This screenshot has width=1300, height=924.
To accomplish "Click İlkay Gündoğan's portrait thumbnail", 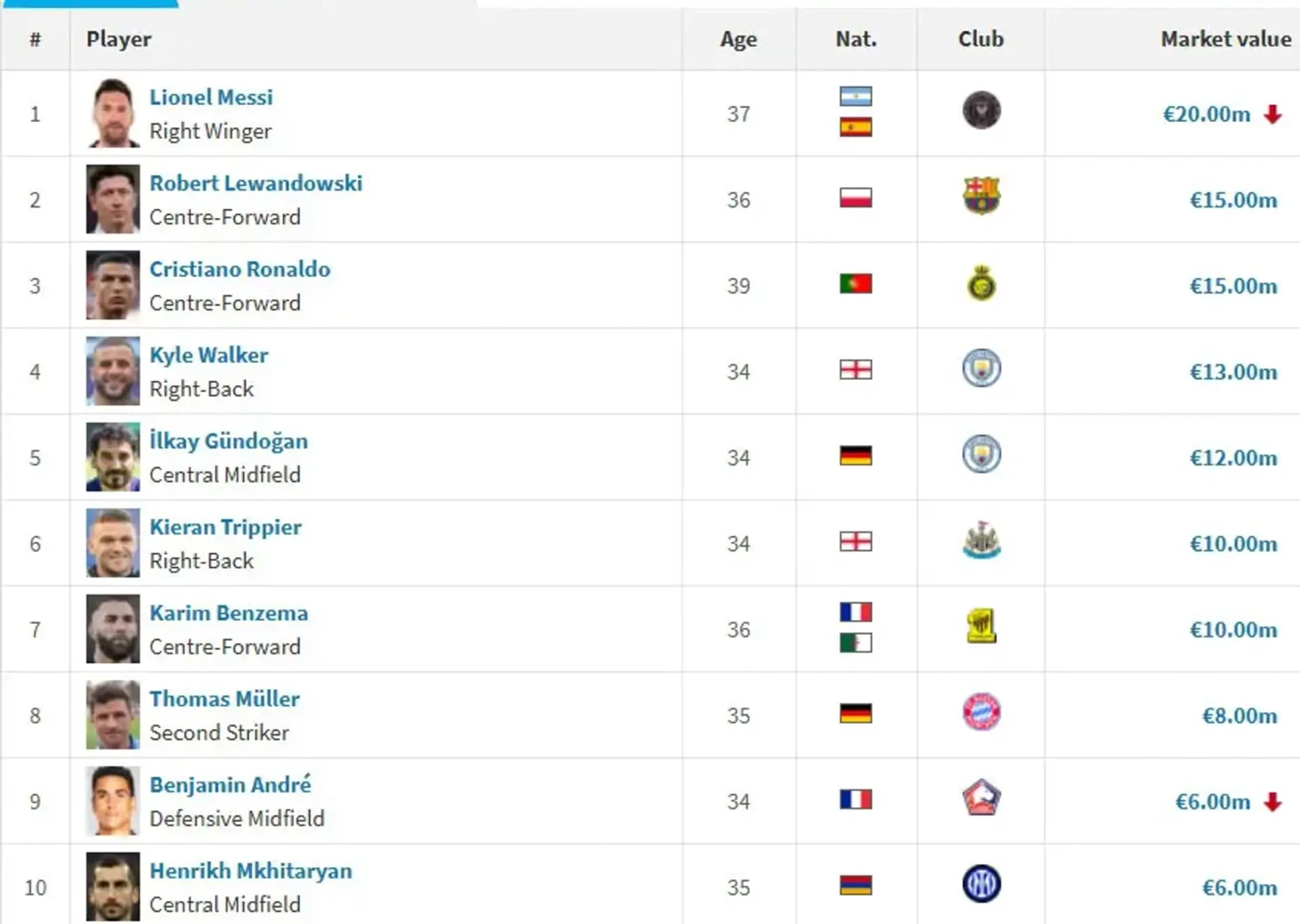I will click(113, 458).
